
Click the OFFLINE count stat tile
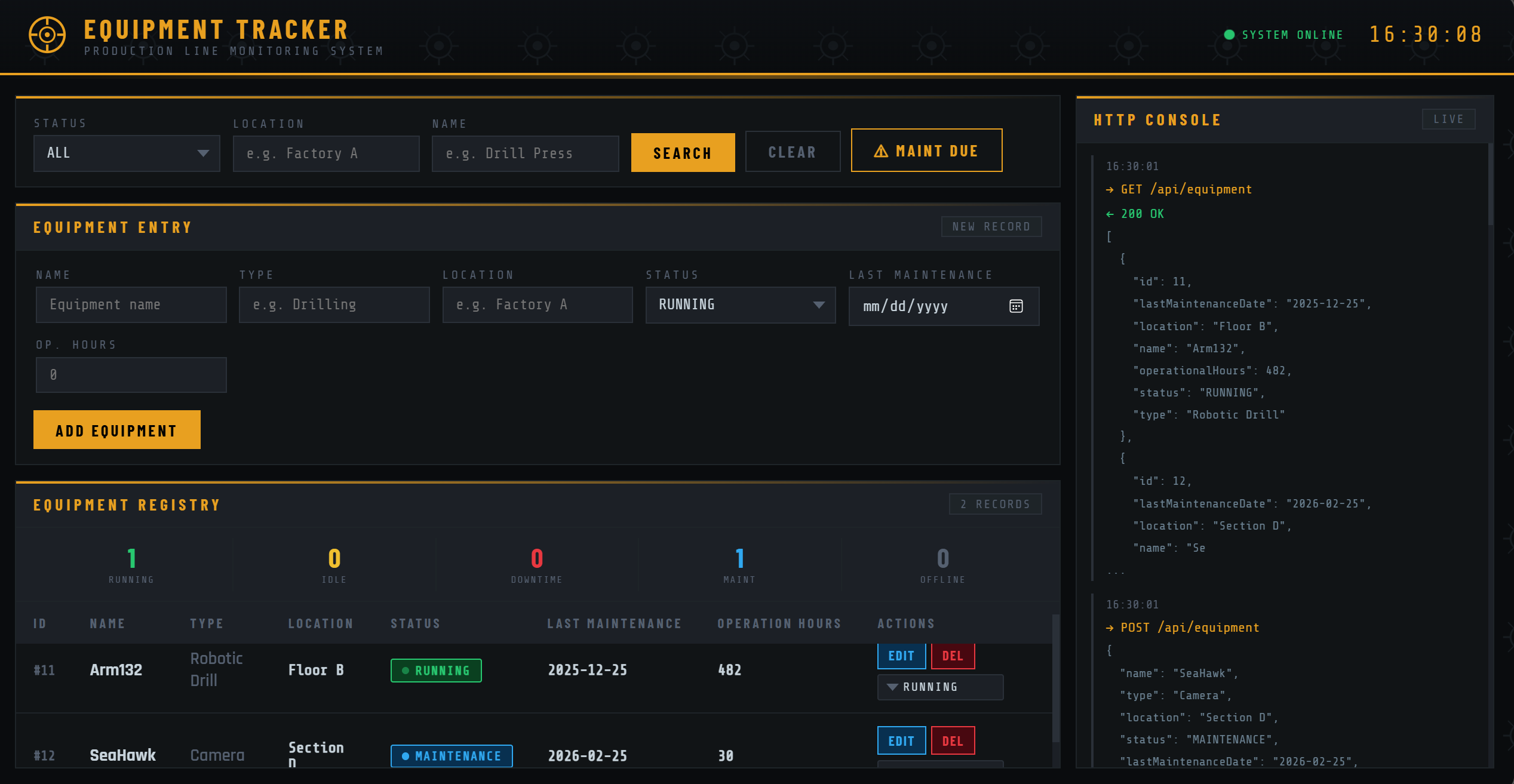click(x=942, y=565)
